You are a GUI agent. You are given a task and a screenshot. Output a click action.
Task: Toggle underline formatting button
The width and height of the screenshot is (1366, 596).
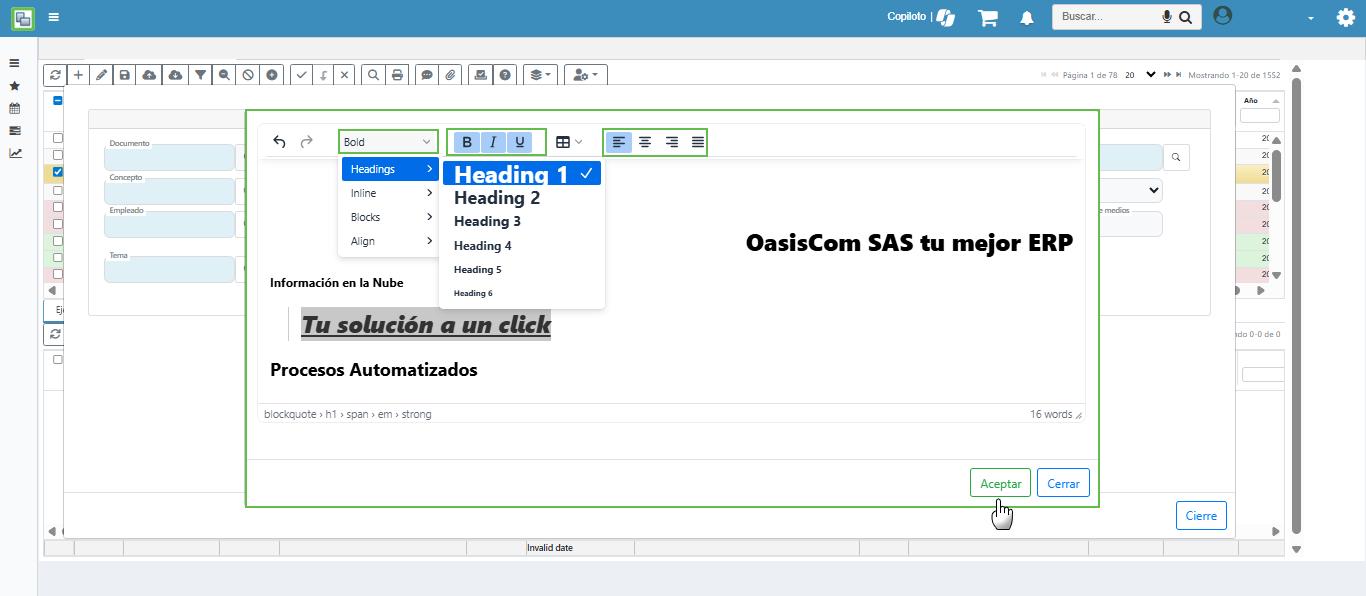(x=519, y=142)
